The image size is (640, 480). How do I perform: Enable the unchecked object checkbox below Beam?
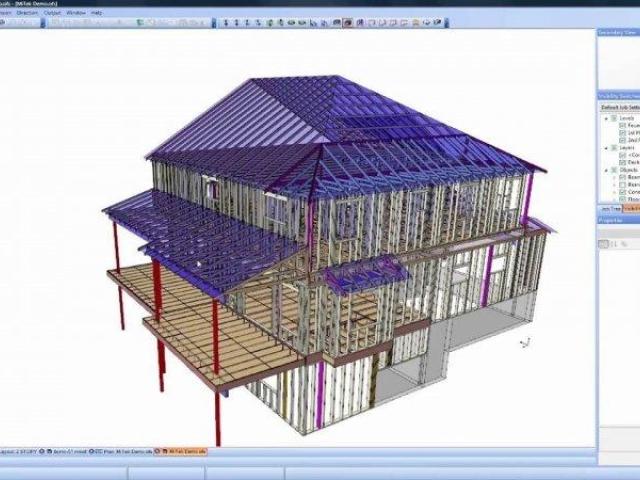pos(622,184)
